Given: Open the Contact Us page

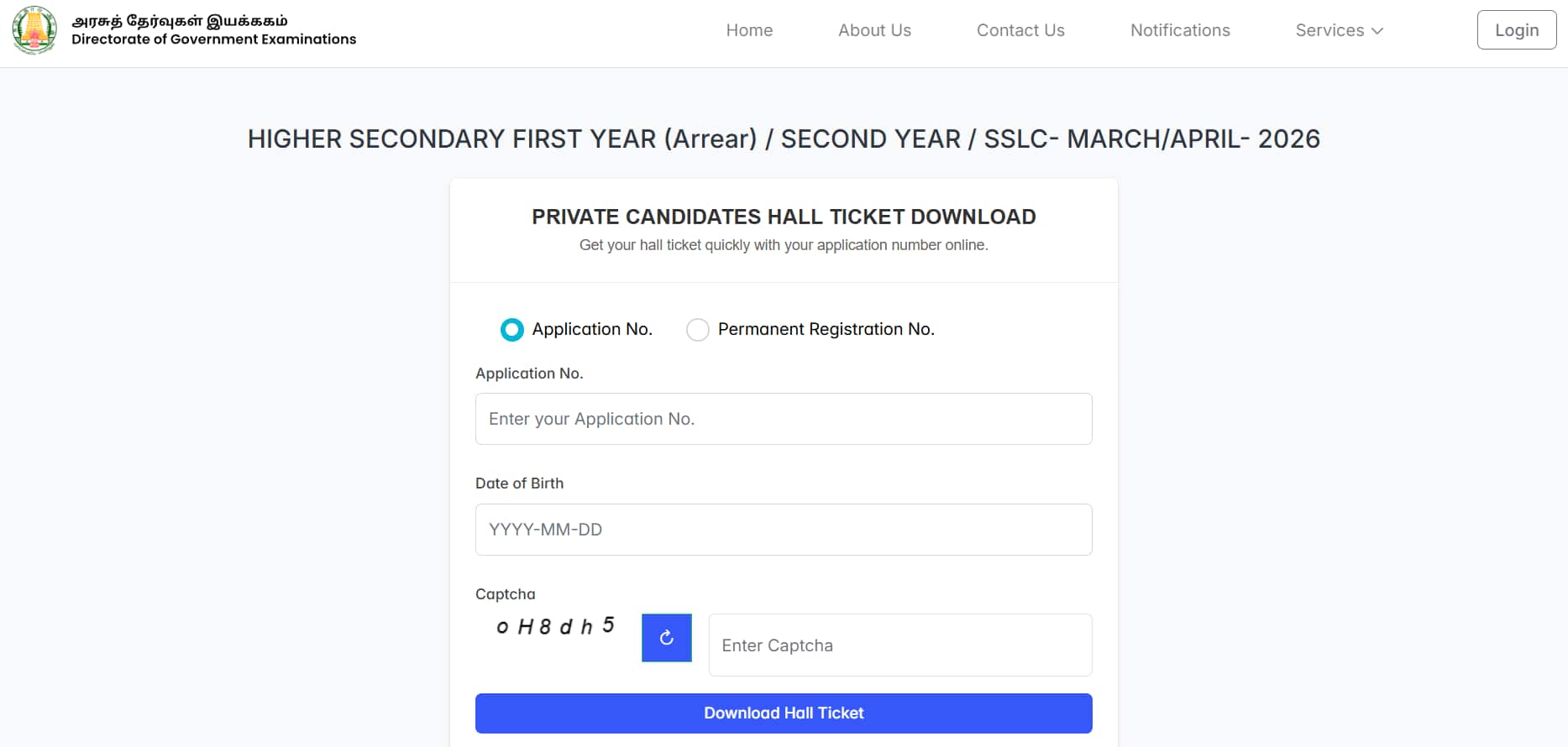Looking at the screenshot, I should coord(1020,30).
